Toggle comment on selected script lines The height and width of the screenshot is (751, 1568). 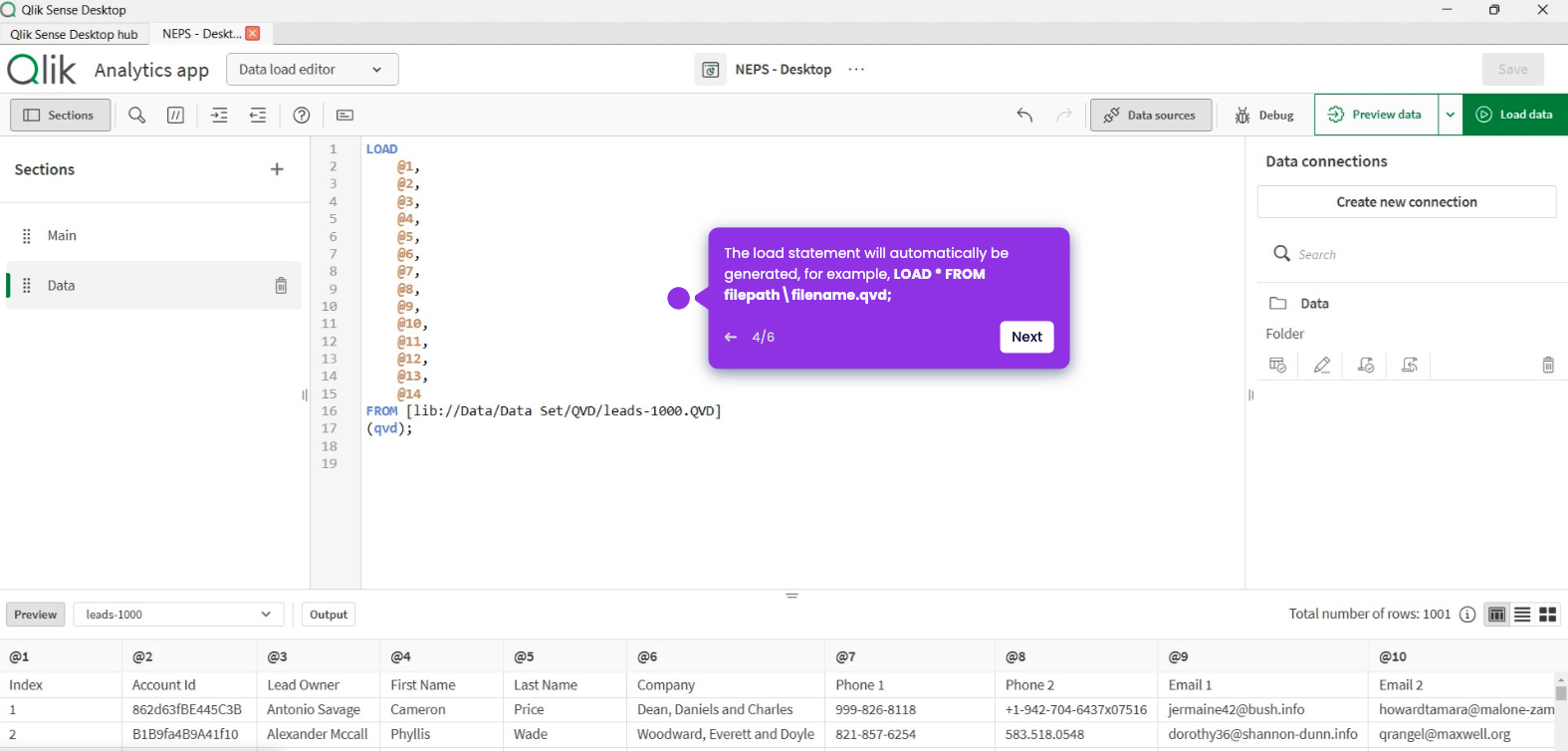(175, 115)
